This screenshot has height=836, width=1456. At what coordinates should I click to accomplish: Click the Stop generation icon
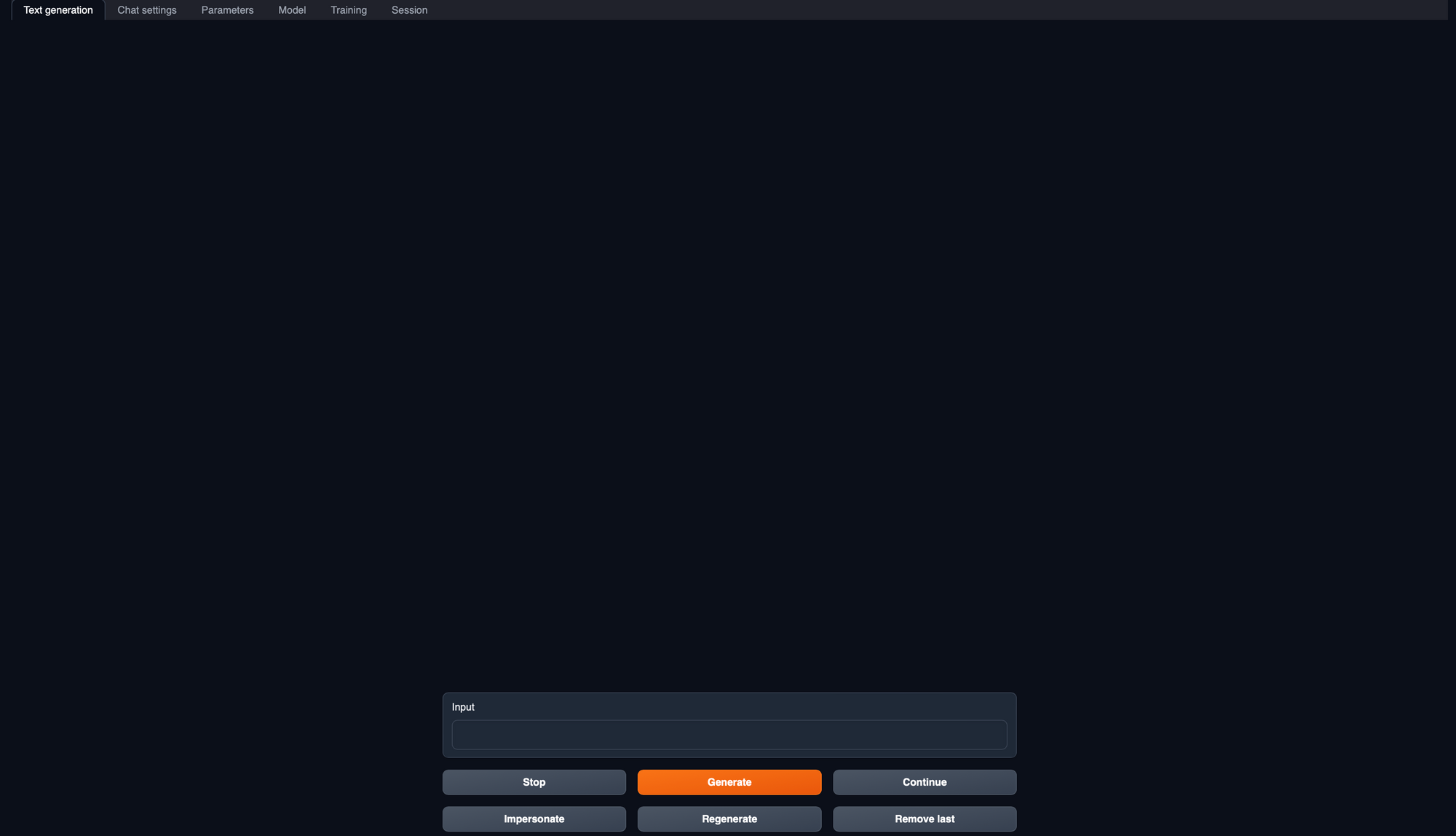[x=534, y=781]
